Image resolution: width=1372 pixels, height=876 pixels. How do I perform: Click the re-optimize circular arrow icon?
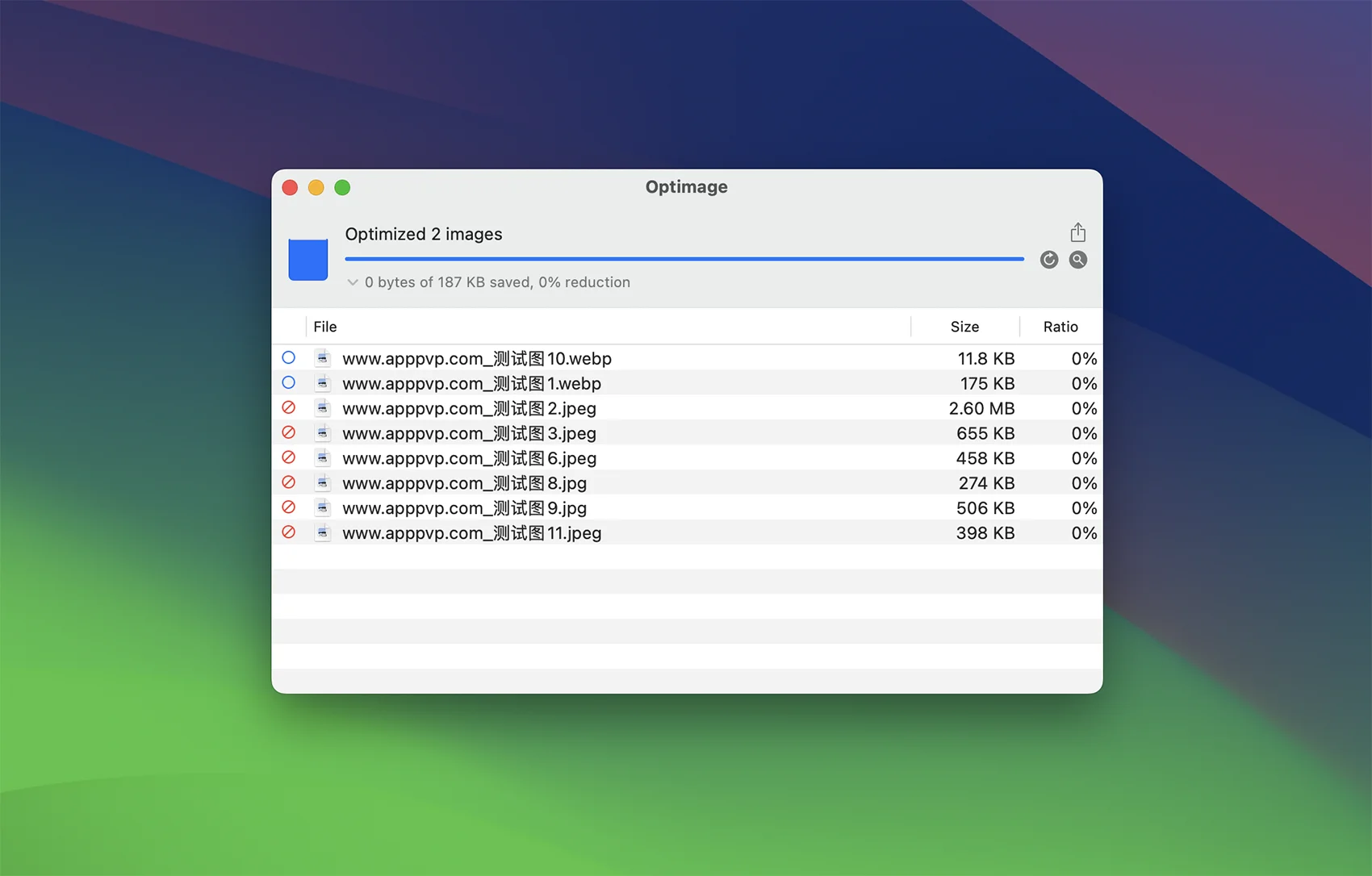(x=1048, y=260)
